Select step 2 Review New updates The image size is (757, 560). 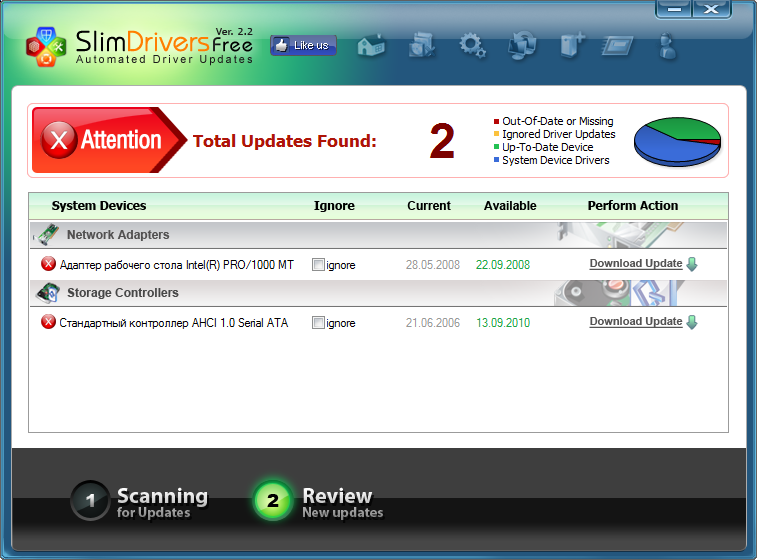pos(318,501)
